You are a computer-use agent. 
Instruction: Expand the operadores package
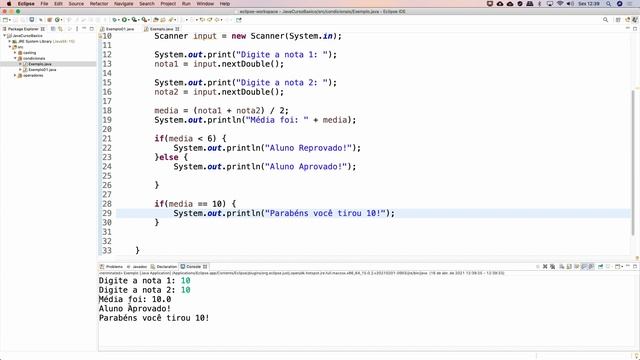pos(15,76)
